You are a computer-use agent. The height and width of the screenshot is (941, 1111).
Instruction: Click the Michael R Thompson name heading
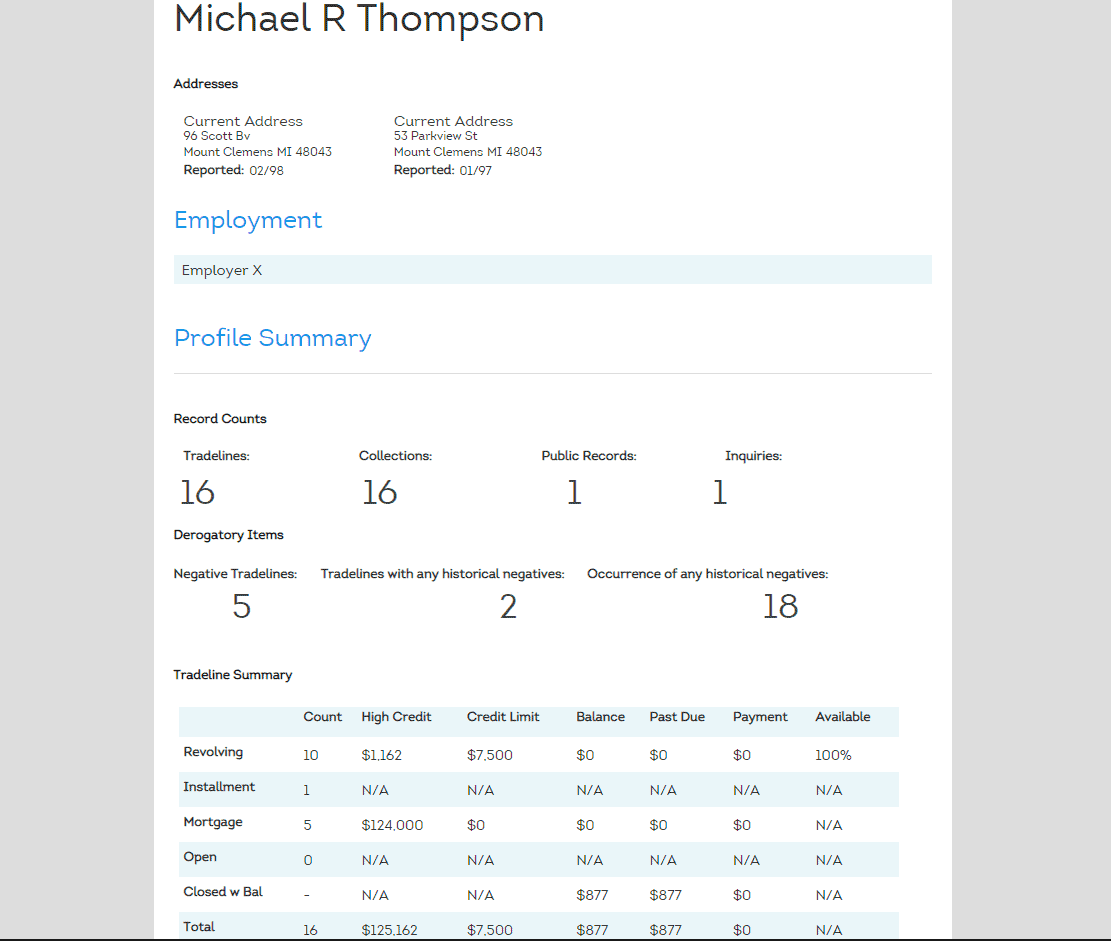click(358, 19)
